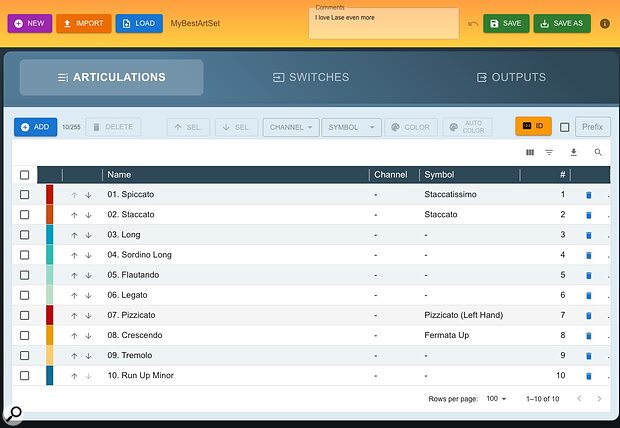620x428 pixels.
Task: Open the CHANNEL dropdown
Action: (290, 127)
